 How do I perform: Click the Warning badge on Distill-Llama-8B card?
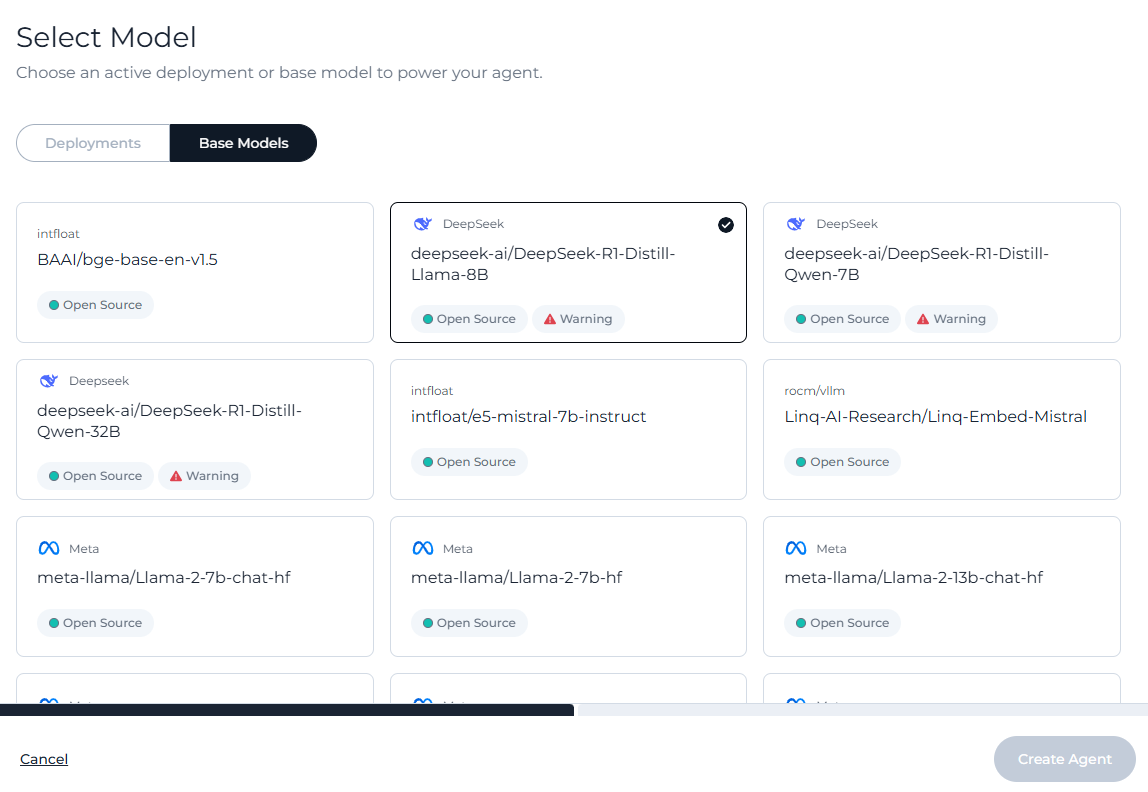[x=578, y=319]
